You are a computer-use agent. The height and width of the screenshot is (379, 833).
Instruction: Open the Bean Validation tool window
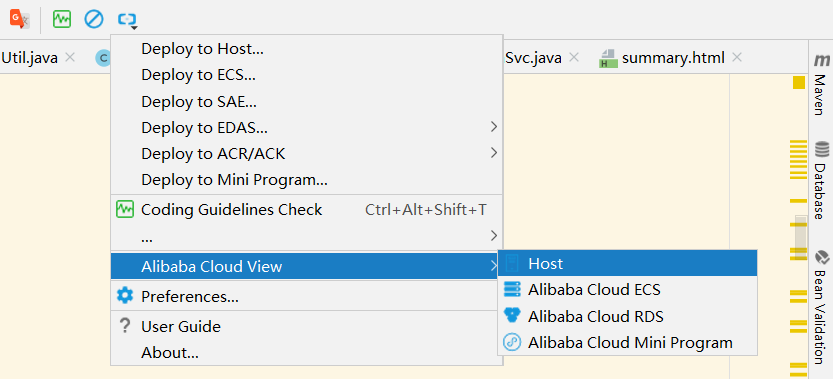821,308
